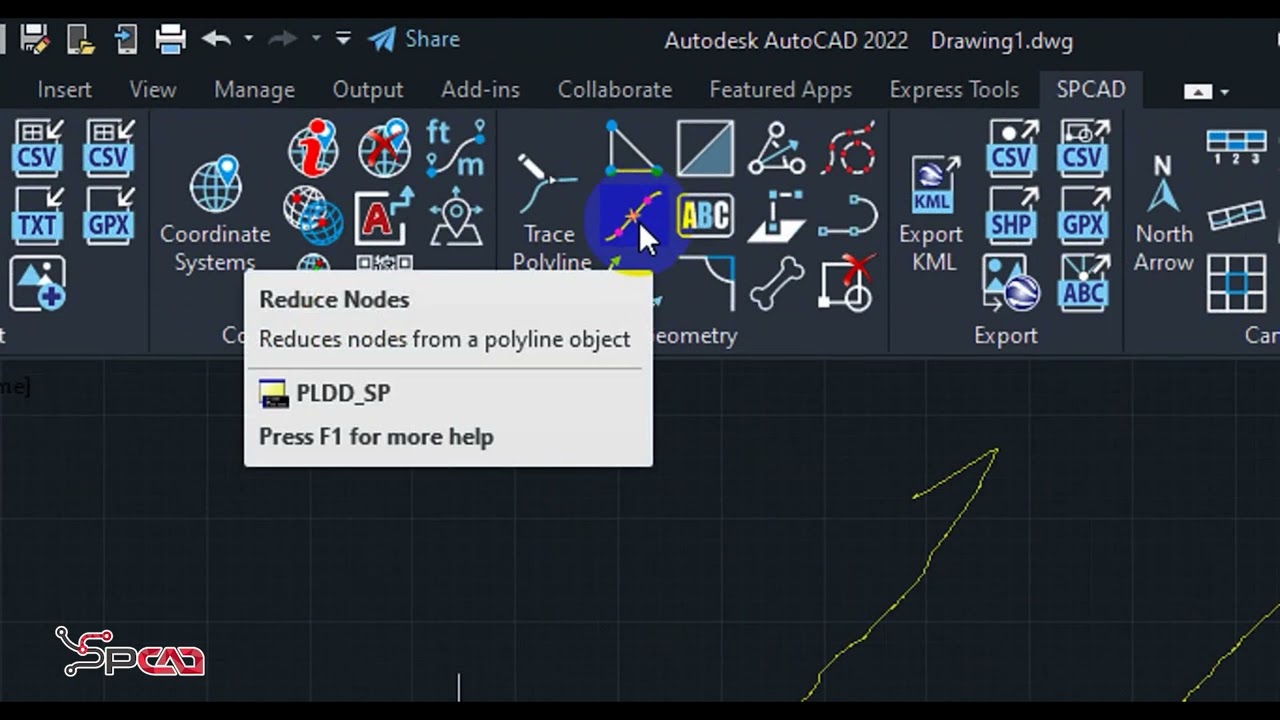Click the yellow ABC text icon
1280x720 pixels.
click(705, 216)
